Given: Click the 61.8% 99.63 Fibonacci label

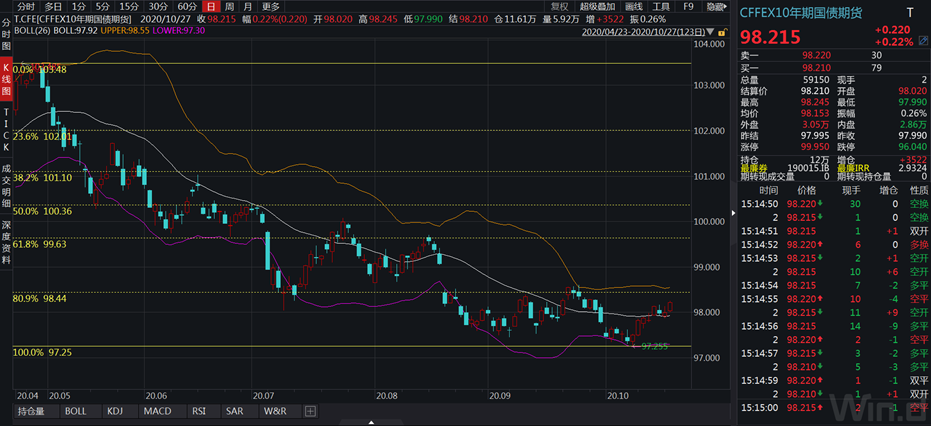Looking at the screenshot, I should [40, 244].
